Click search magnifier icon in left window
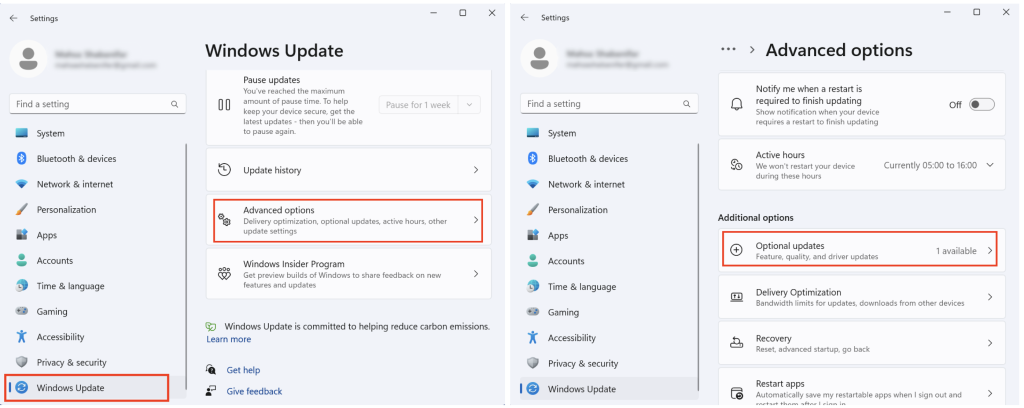The width and height of the screenshot is (1024, 408). click(x=174, y=104)
